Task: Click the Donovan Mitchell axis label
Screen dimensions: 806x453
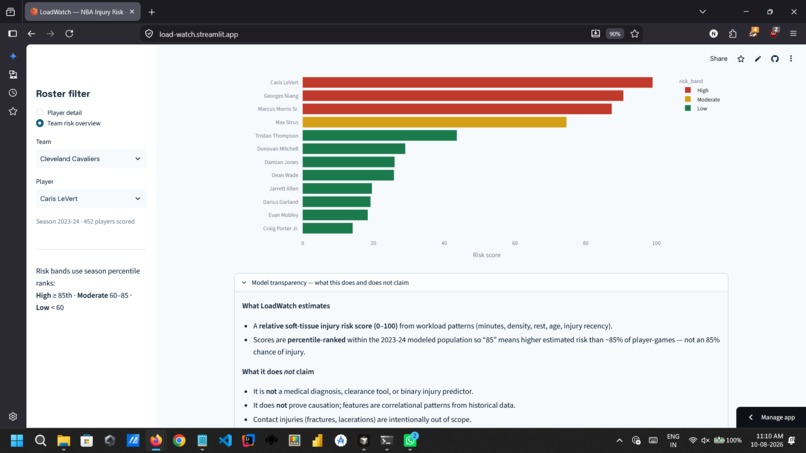Action: pyautogui.click(x=278, y=149)
